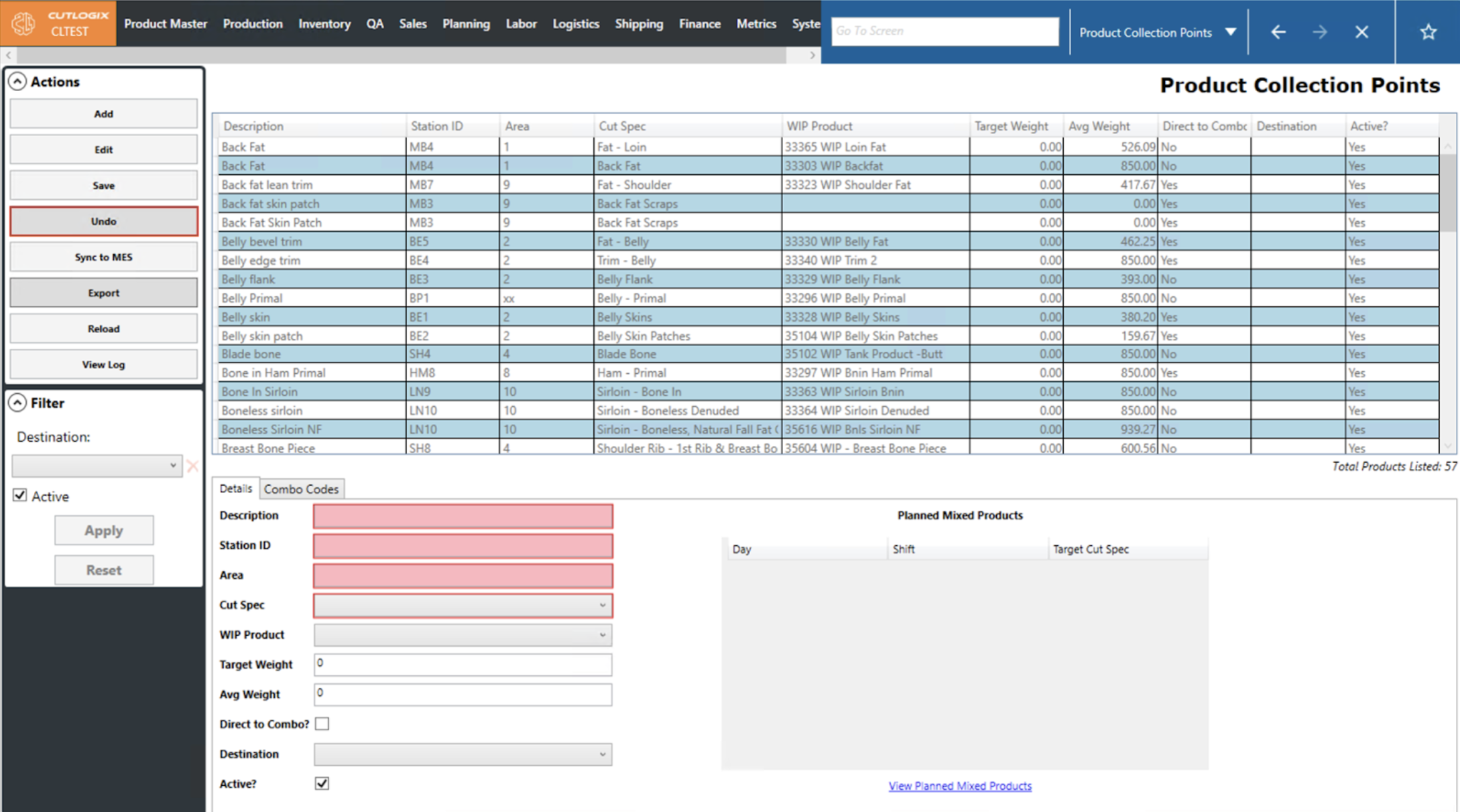This screenshot has width=1460, height=812.
Task: Collapse the Actions panel chevron
Action: click(x=17, y=82)
